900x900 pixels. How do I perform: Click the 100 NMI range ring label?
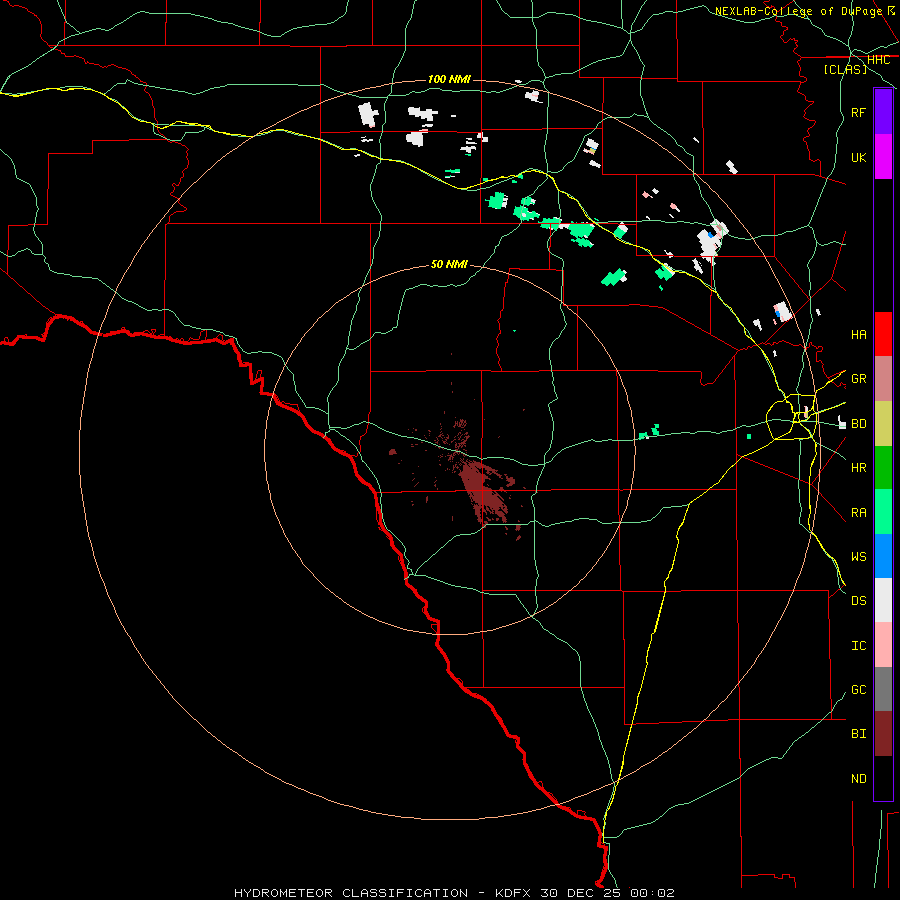(449, 79)
